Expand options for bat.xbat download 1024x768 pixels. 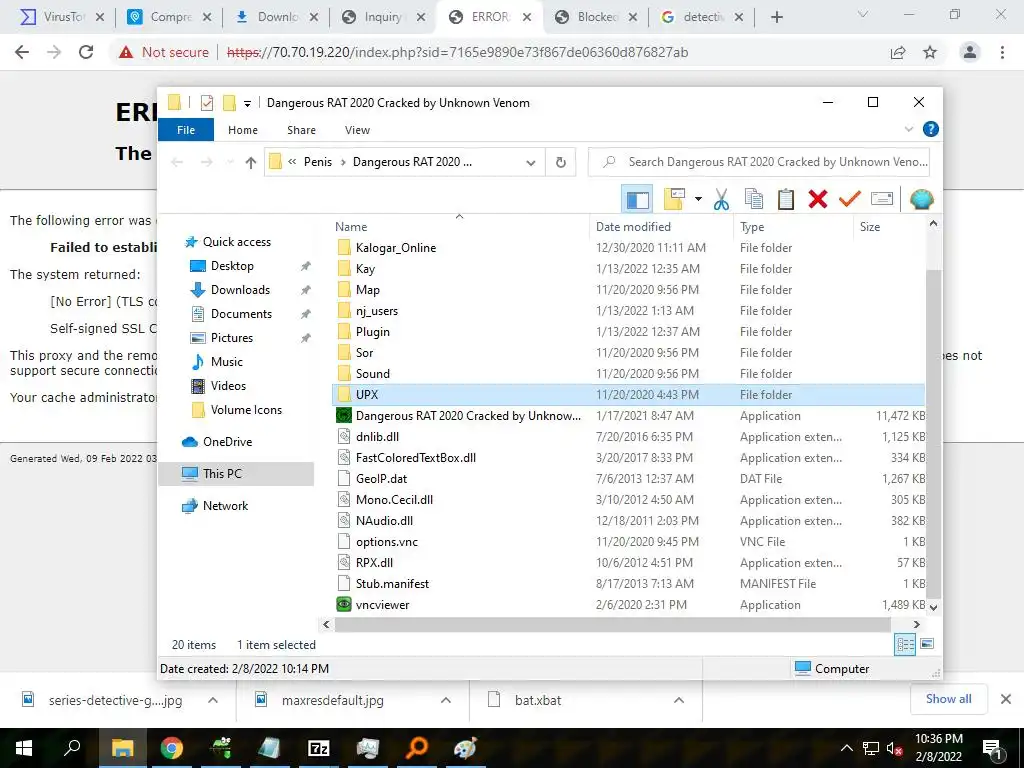[x=679, y=700]
